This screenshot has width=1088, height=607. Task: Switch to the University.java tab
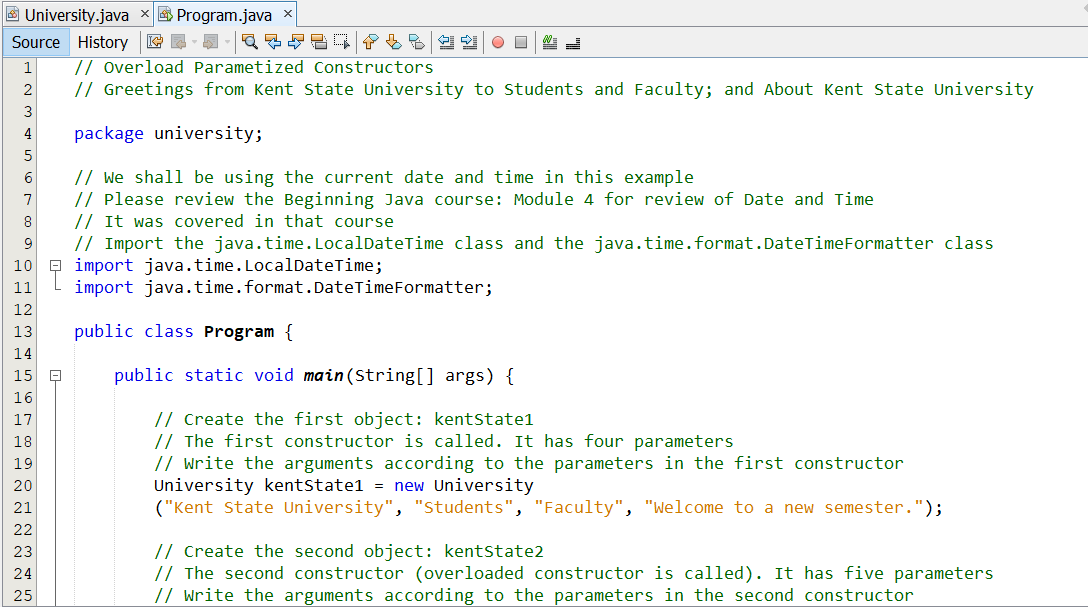[76, 15]
